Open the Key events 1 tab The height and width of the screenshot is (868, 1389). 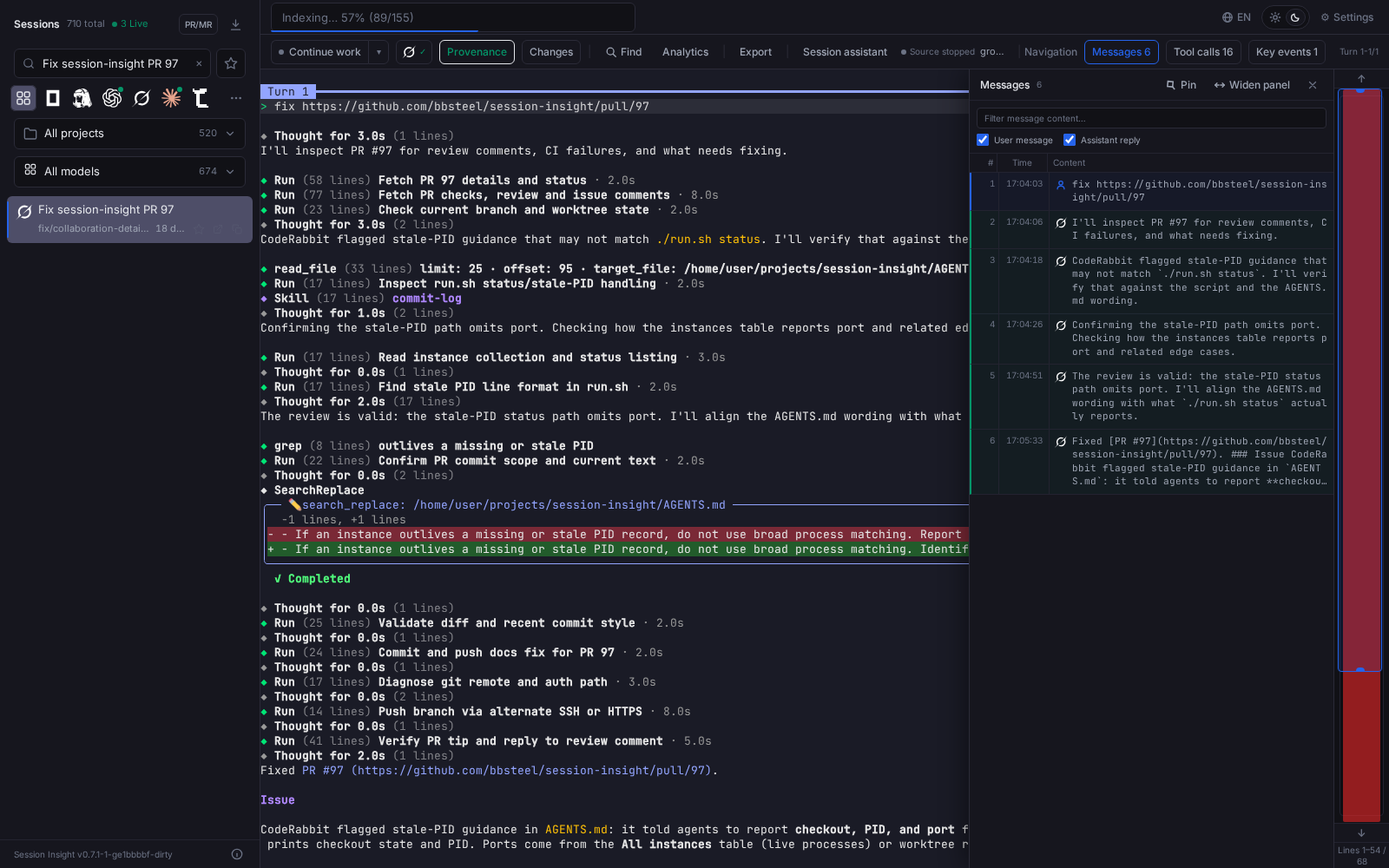tap(1287, 52)
